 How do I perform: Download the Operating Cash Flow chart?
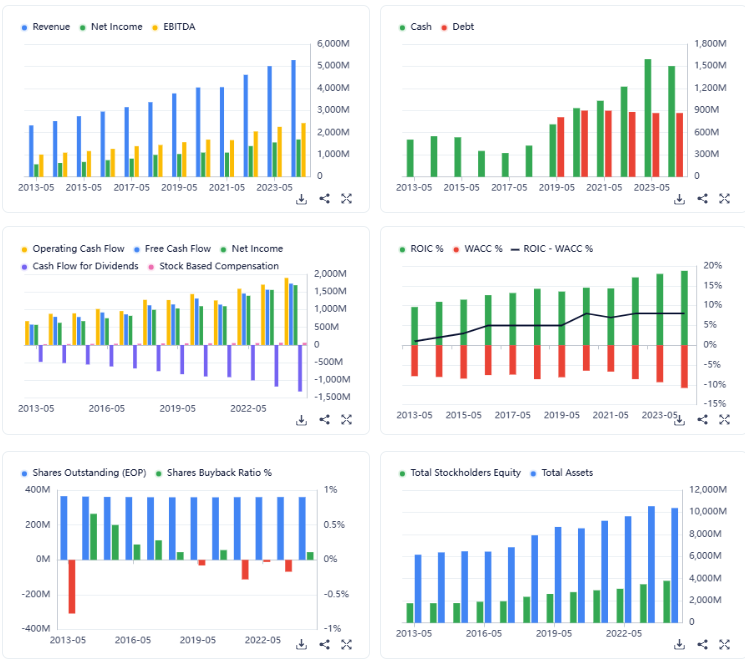pos(301,420)
